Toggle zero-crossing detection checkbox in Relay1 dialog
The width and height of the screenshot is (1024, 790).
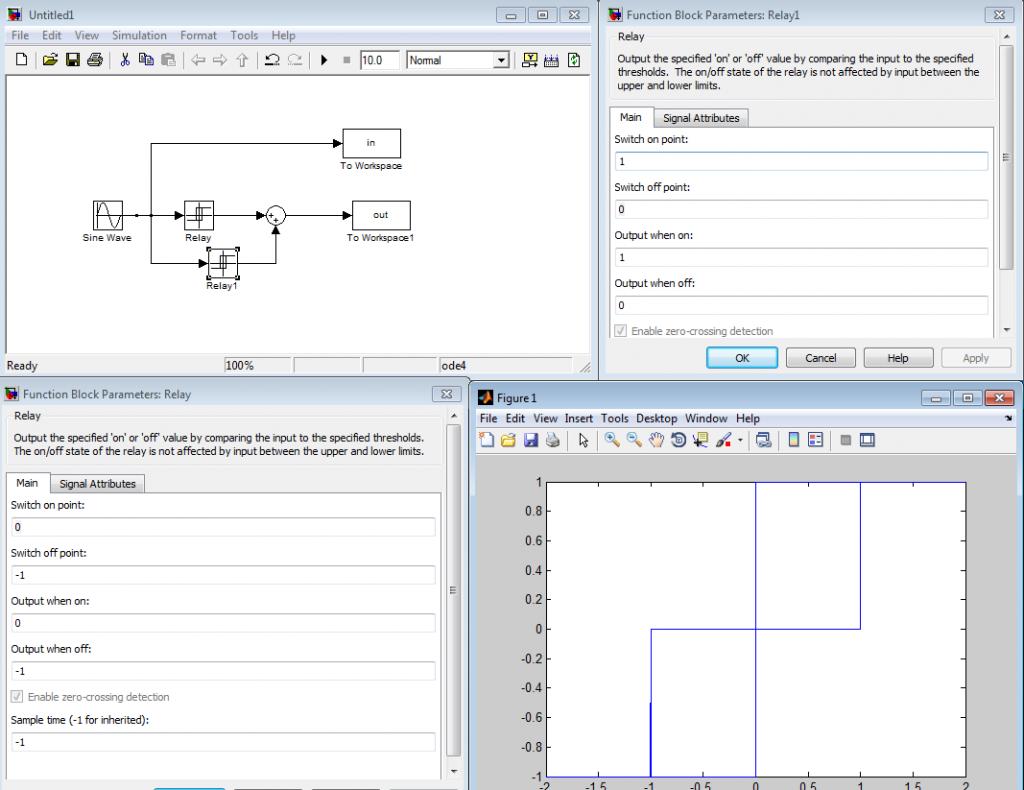(x=621, y=331)
